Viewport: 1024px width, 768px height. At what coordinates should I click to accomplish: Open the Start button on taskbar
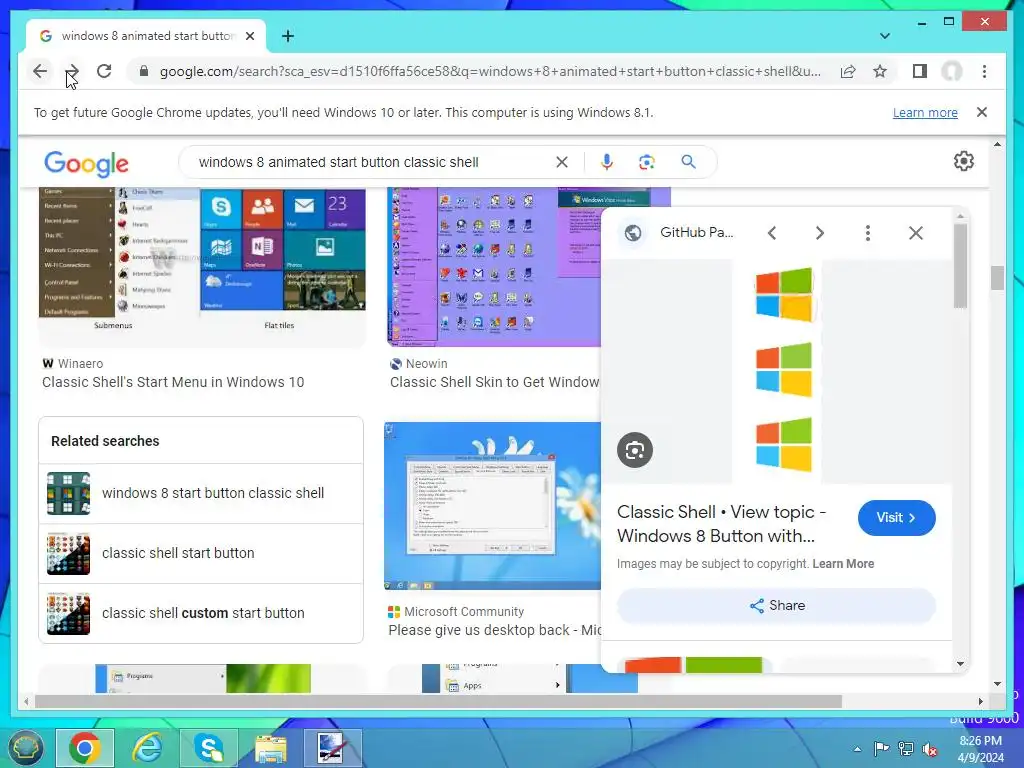pos(25,748)
